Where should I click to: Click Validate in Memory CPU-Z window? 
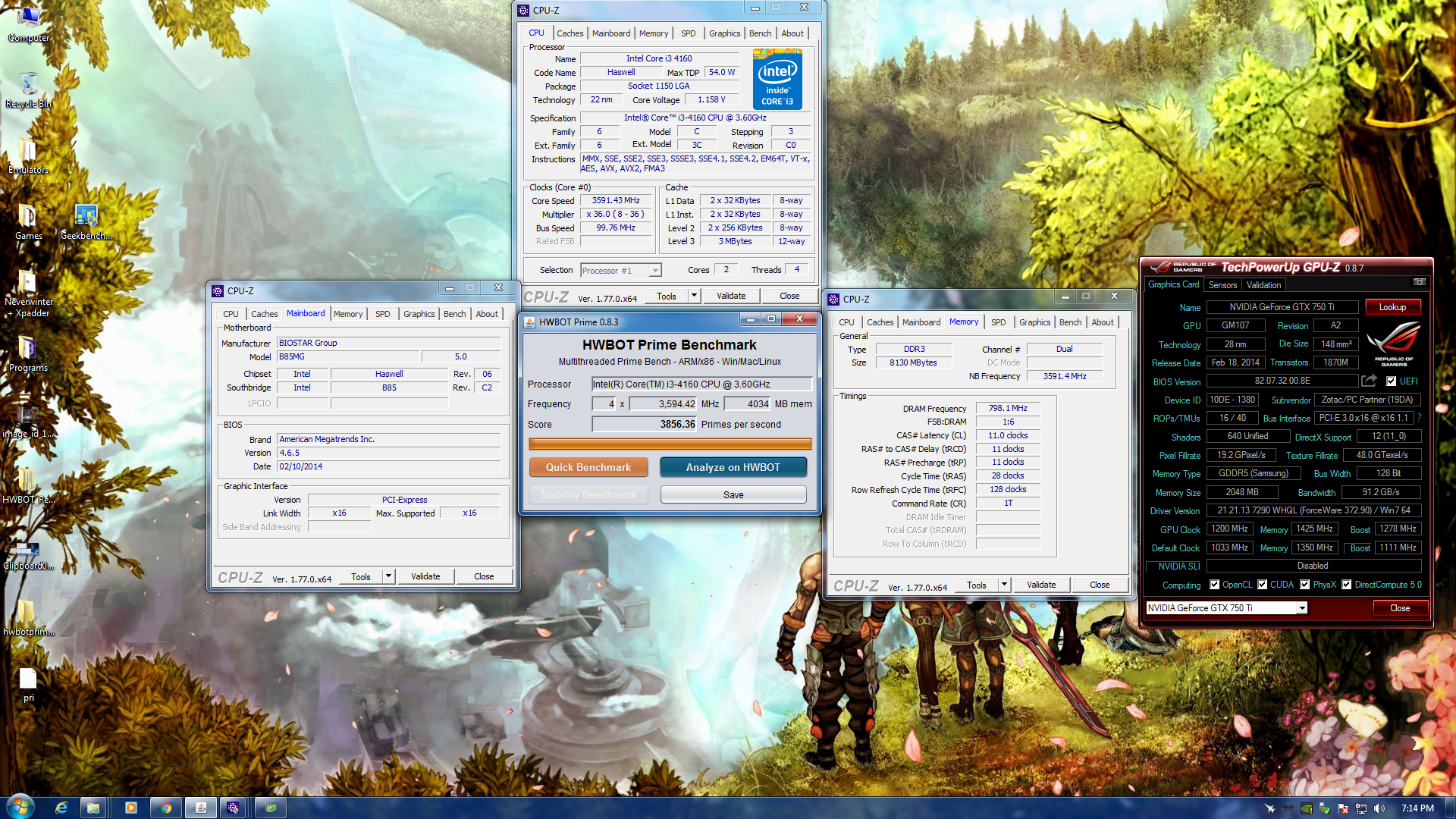pyautogui.click(x=1041, y=585)
